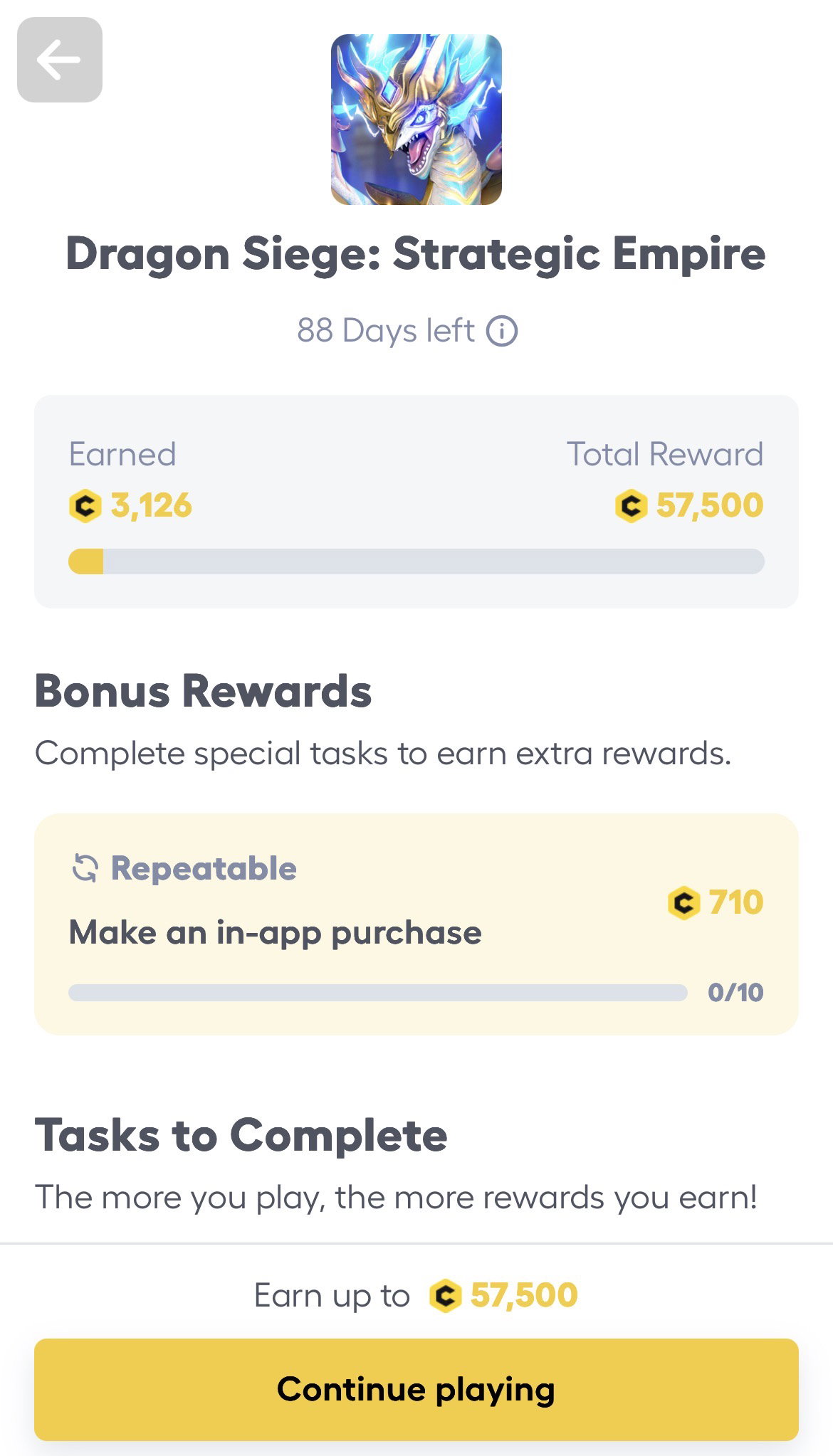
Task: Click the earned rewards progress bar
Action: tap(416, 561)
